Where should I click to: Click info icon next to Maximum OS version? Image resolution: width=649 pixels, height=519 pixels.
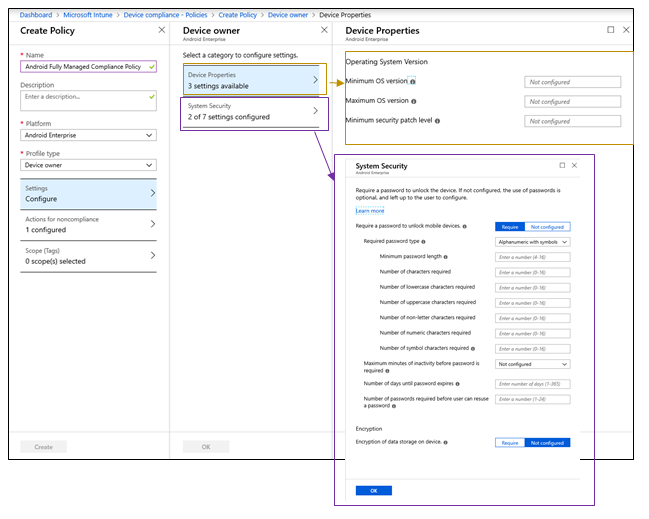(x=413, y=101)
